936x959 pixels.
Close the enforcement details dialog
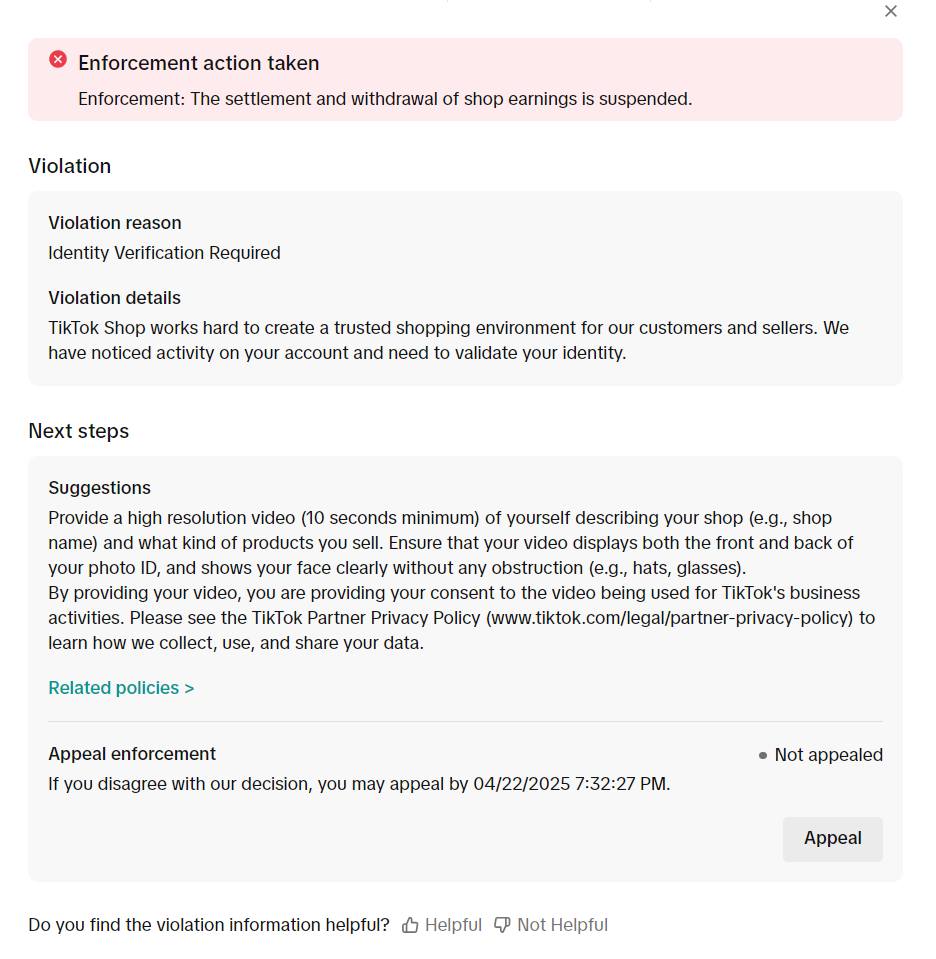[x=891, y=11]
